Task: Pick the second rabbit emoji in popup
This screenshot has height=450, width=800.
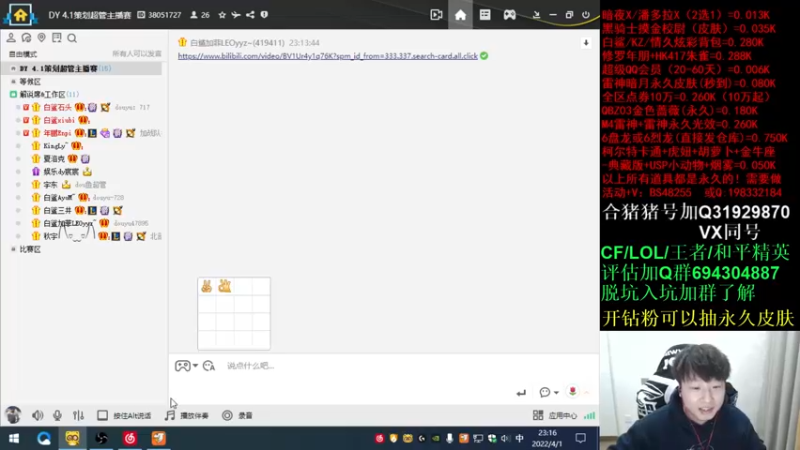Action: tap(224, 286)
